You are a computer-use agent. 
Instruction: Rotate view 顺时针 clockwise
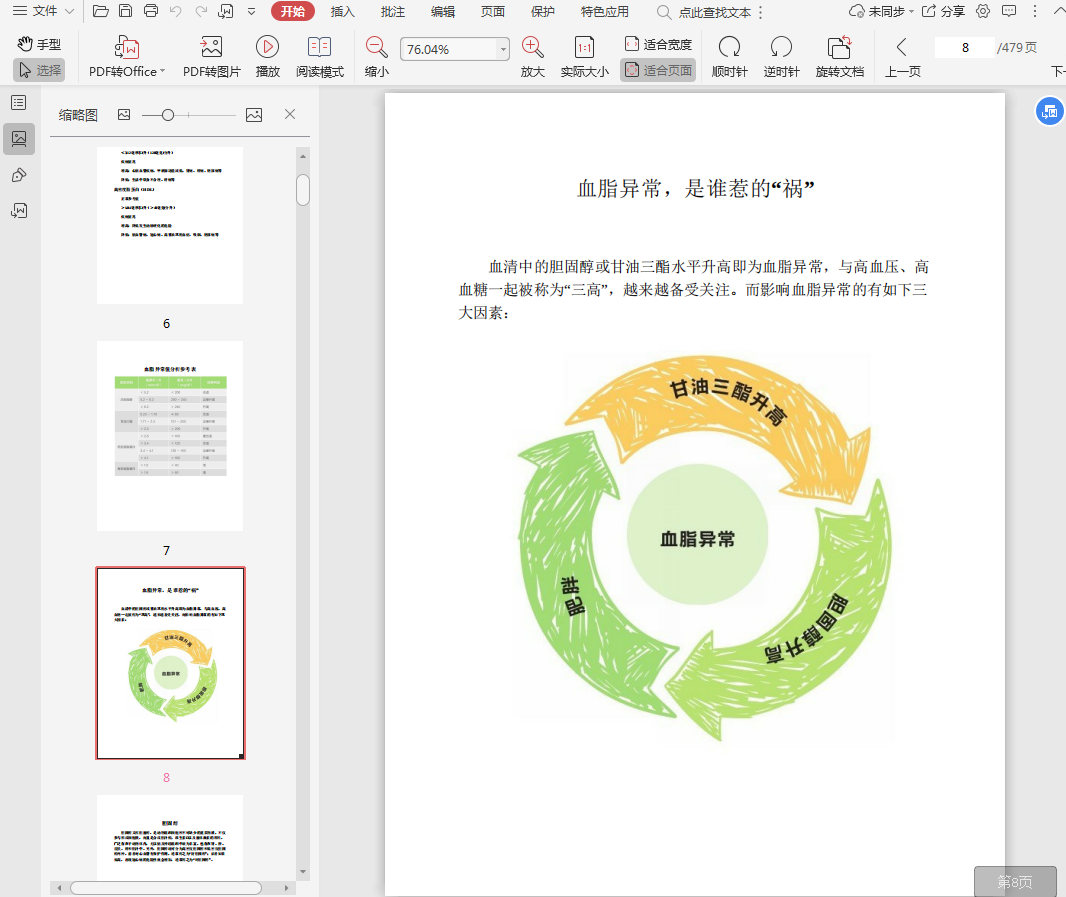click(729, 56)
